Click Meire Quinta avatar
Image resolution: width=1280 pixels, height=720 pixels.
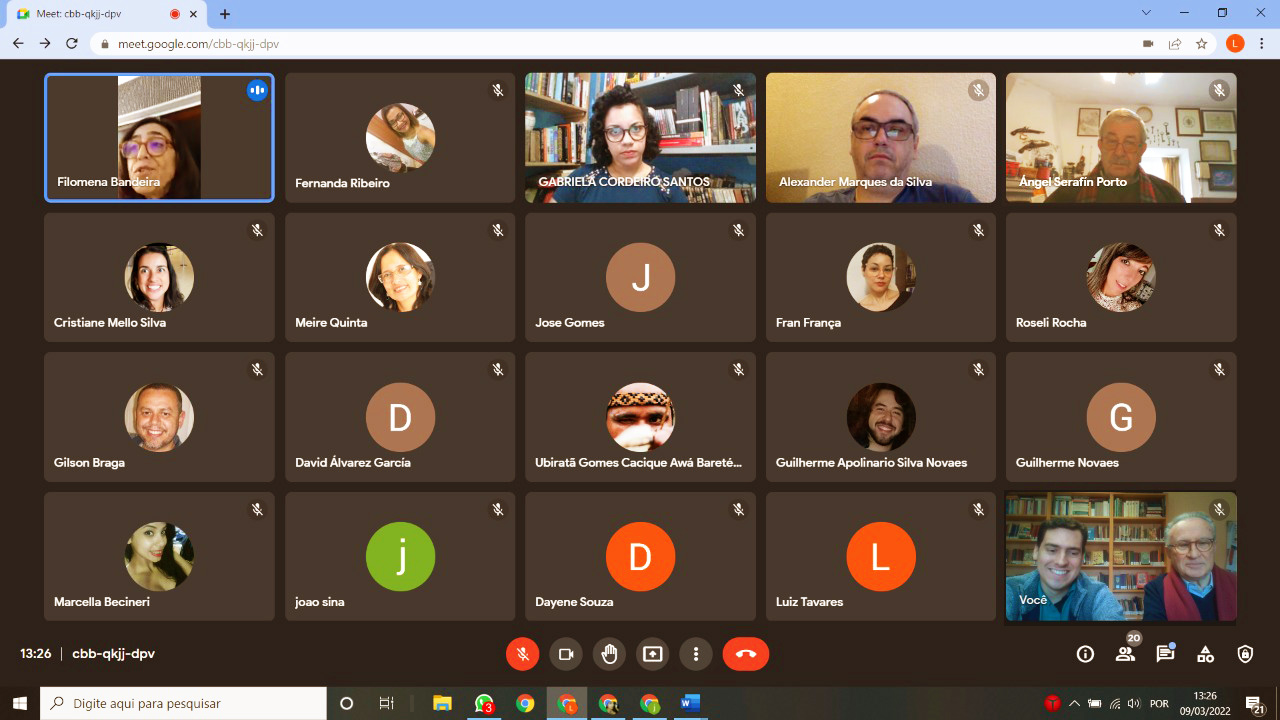(400, 277)
